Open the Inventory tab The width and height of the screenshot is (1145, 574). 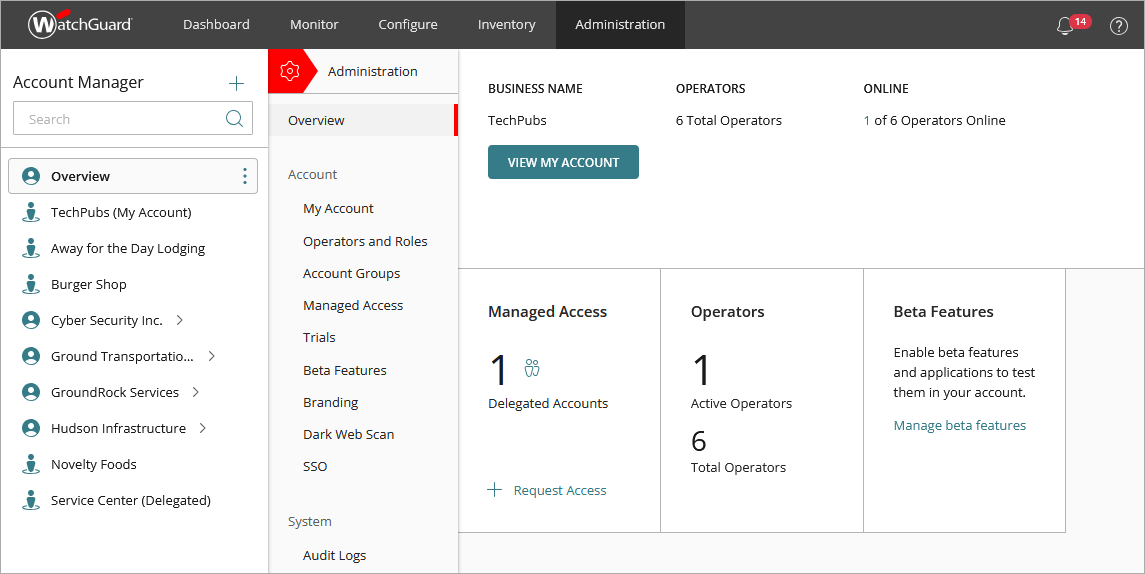(x=506, y=25)
